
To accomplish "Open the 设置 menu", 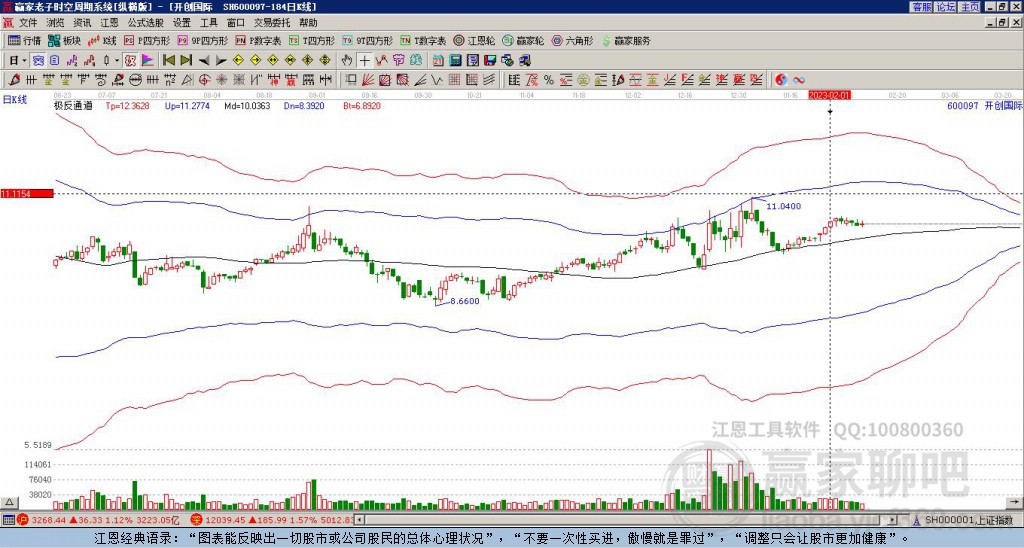I will coord(182,23).
